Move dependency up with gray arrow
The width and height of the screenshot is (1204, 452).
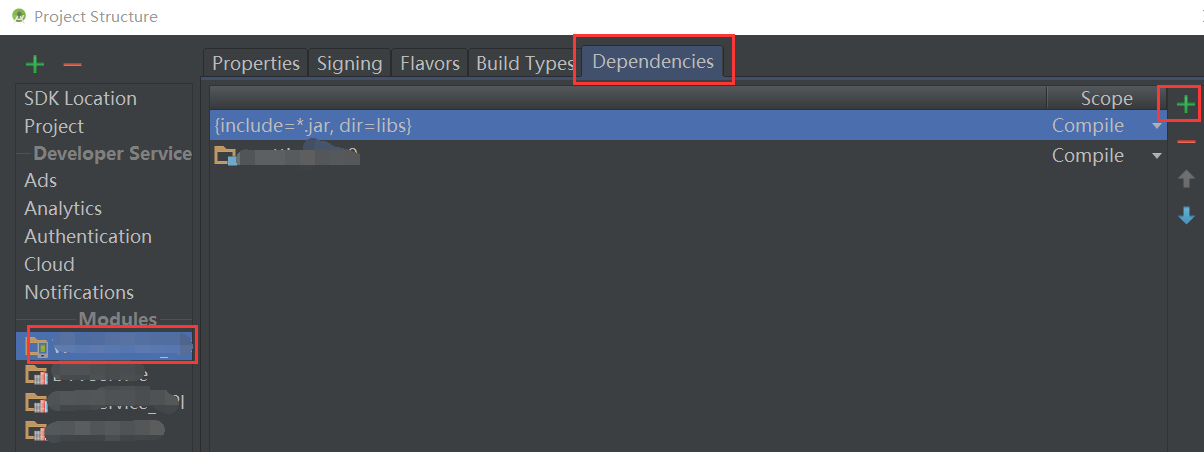pos(1186,179)
